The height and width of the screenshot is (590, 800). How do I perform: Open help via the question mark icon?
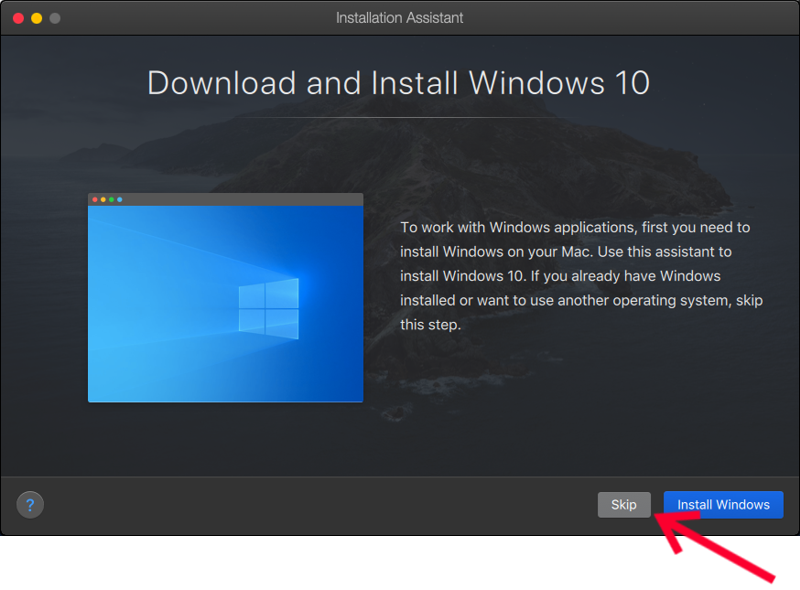tap(30, 504)
